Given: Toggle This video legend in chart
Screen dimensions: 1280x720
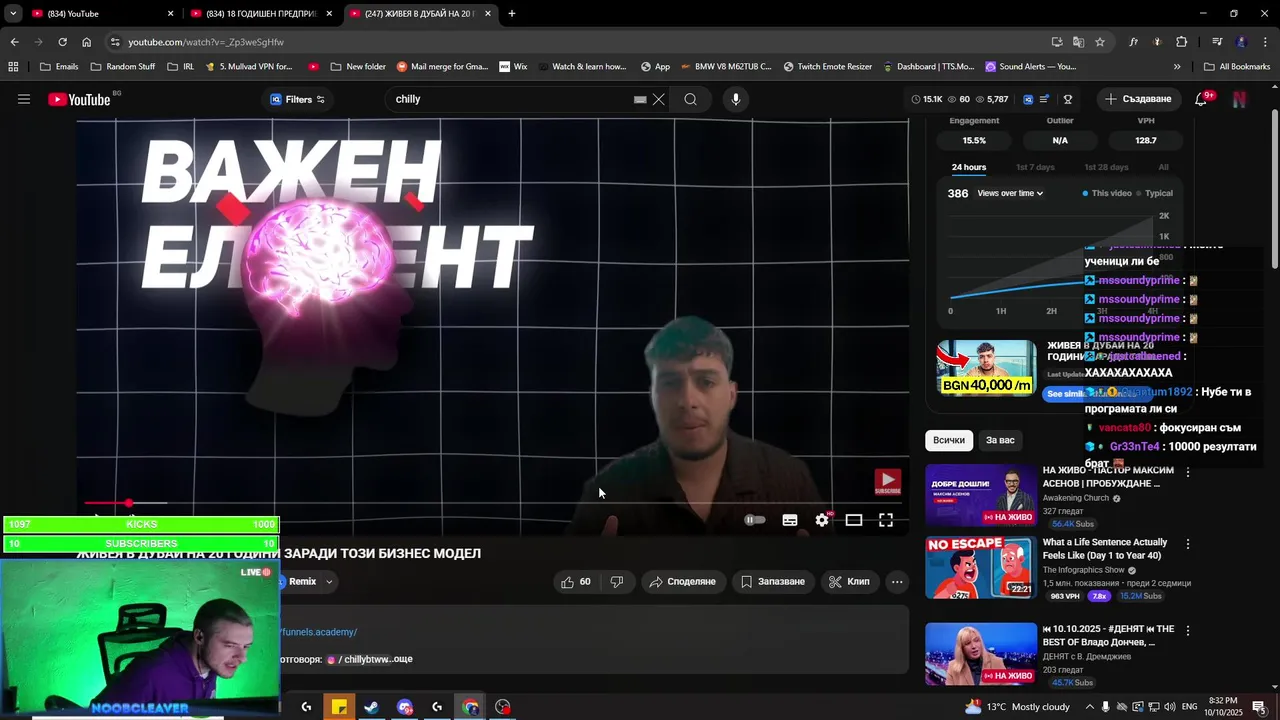Looking at the screenshot, I should click(x=1107, y=193).
